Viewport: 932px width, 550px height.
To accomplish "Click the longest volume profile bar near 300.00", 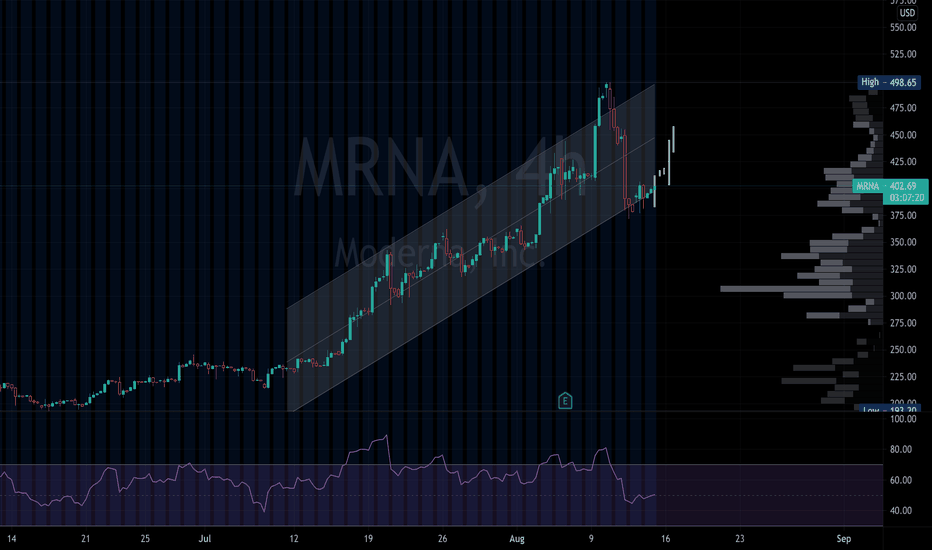I will [x=786, y=289].
